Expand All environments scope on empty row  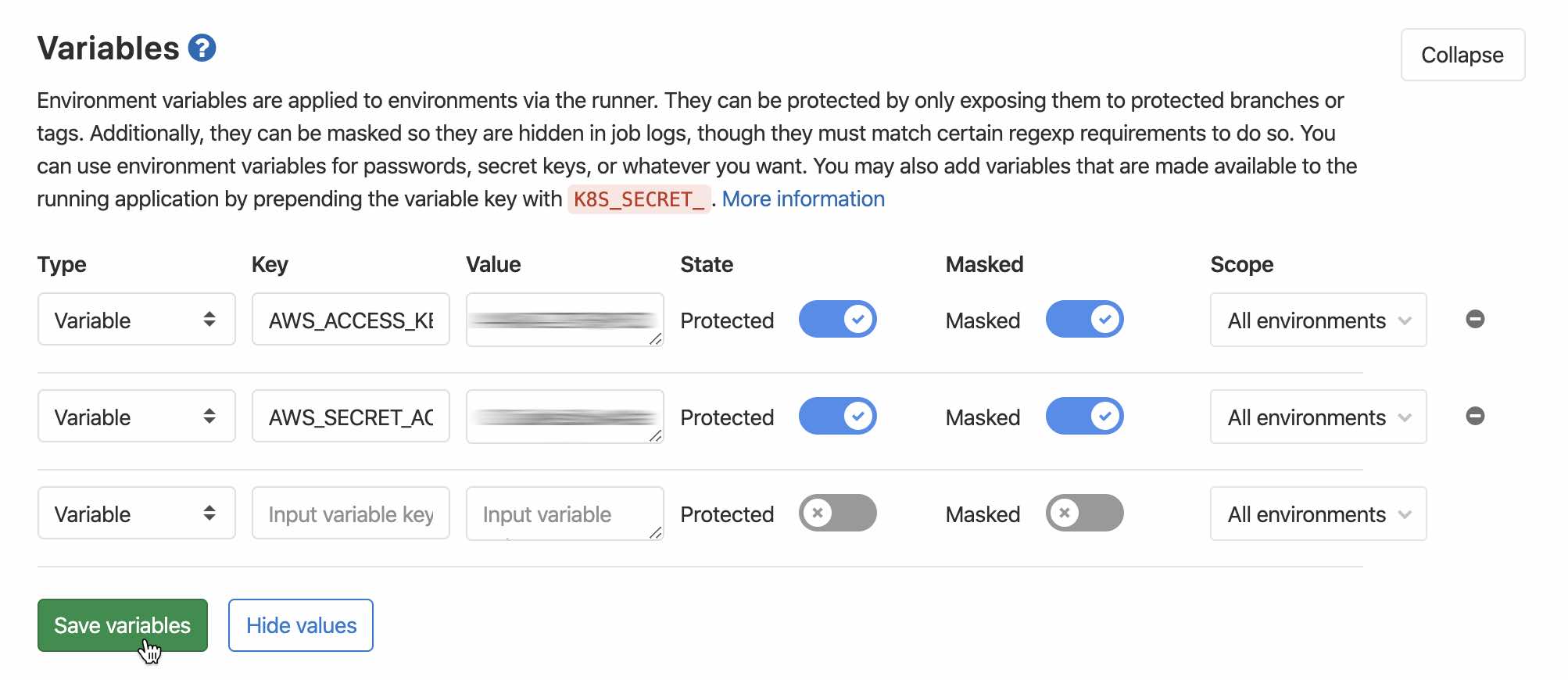pyautogui.click(x=1318, y=514)
